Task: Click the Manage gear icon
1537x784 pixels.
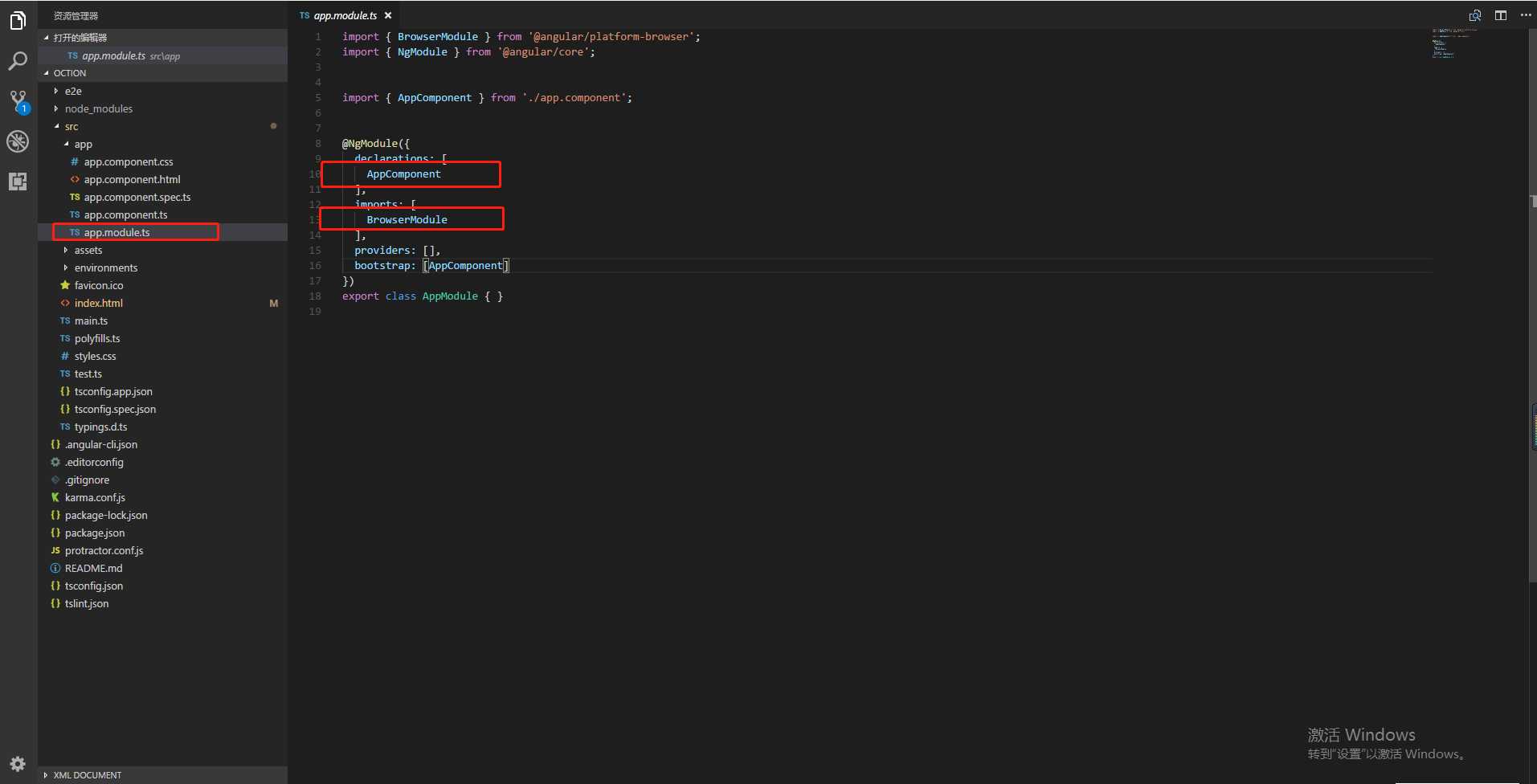Action: [x=18, y=763]
